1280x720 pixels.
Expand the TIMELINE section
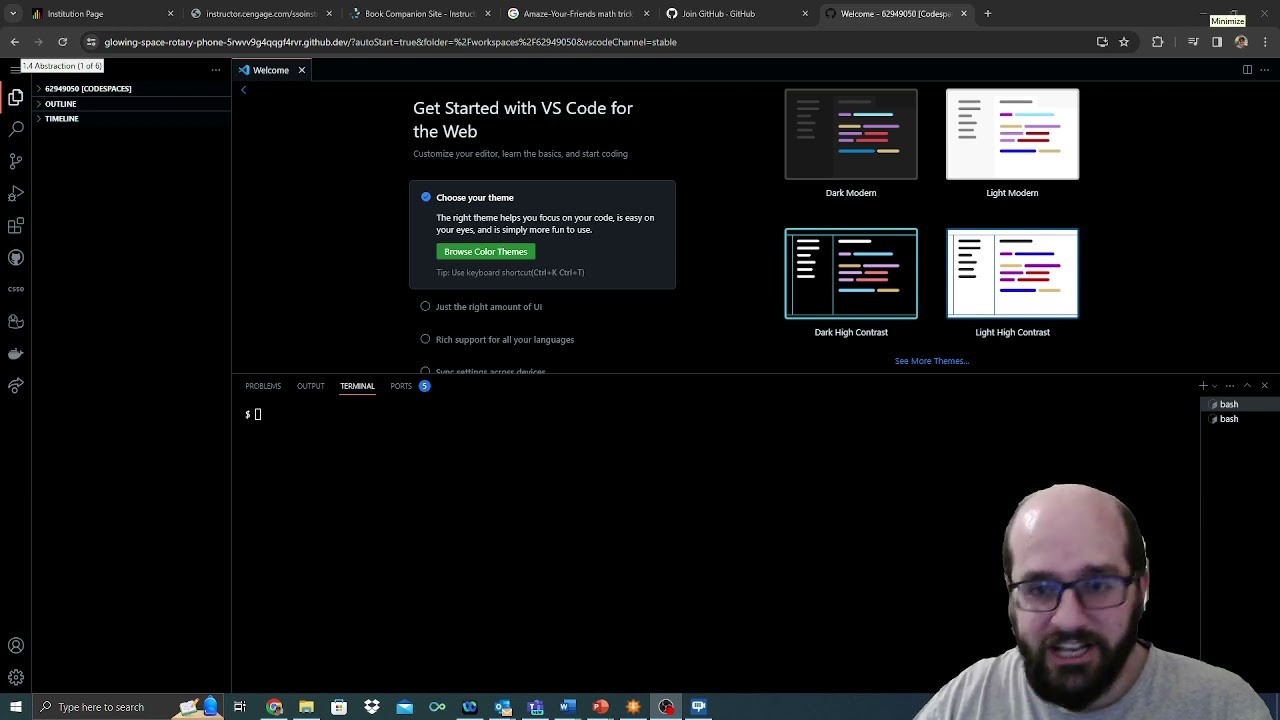point(132,119)
